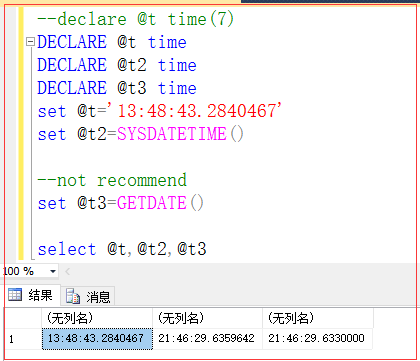Click the second (无列名) column header
The image size is (420, 361).
click(207, 318)
